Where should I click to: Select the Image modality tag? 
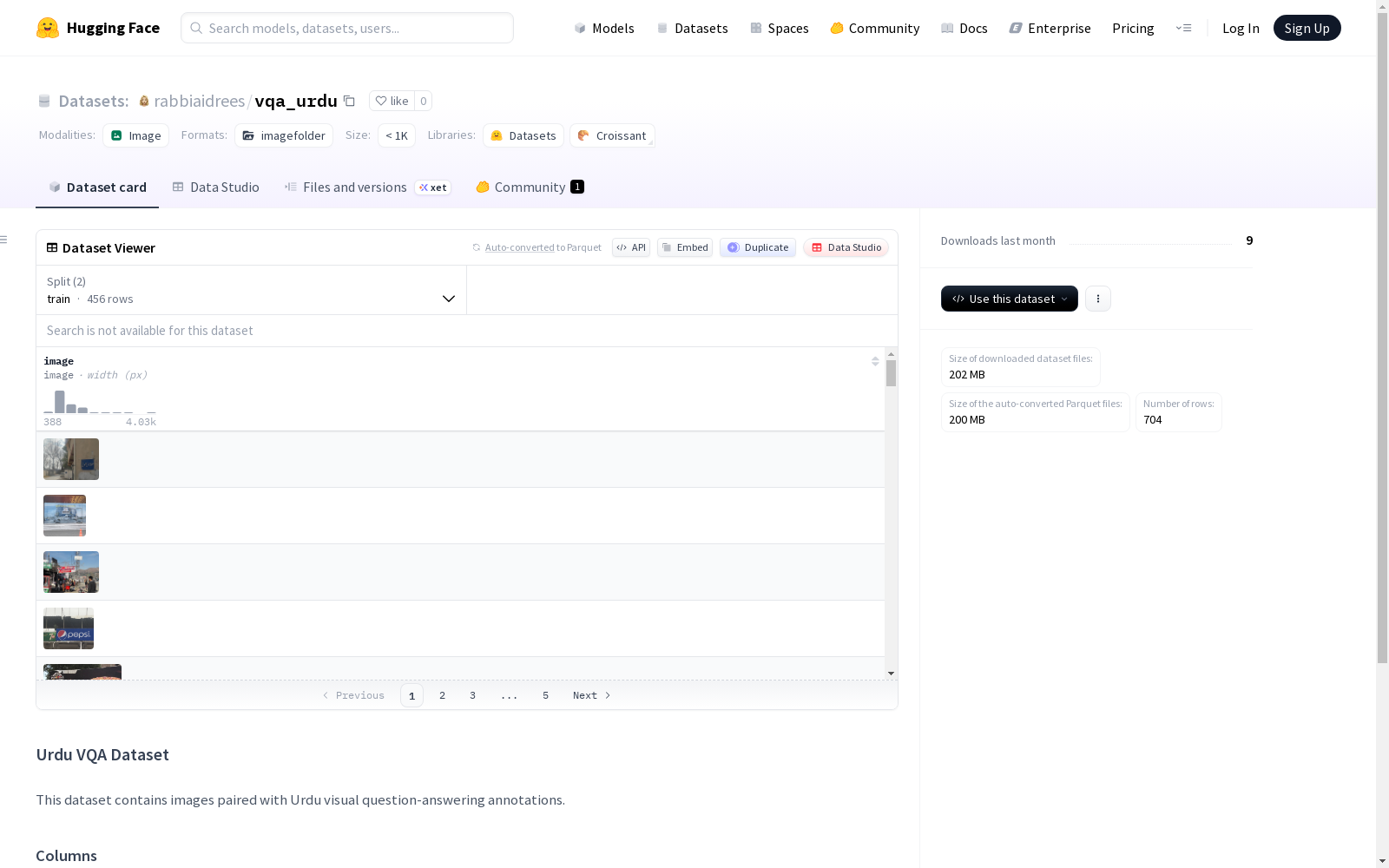pos(136,135)
